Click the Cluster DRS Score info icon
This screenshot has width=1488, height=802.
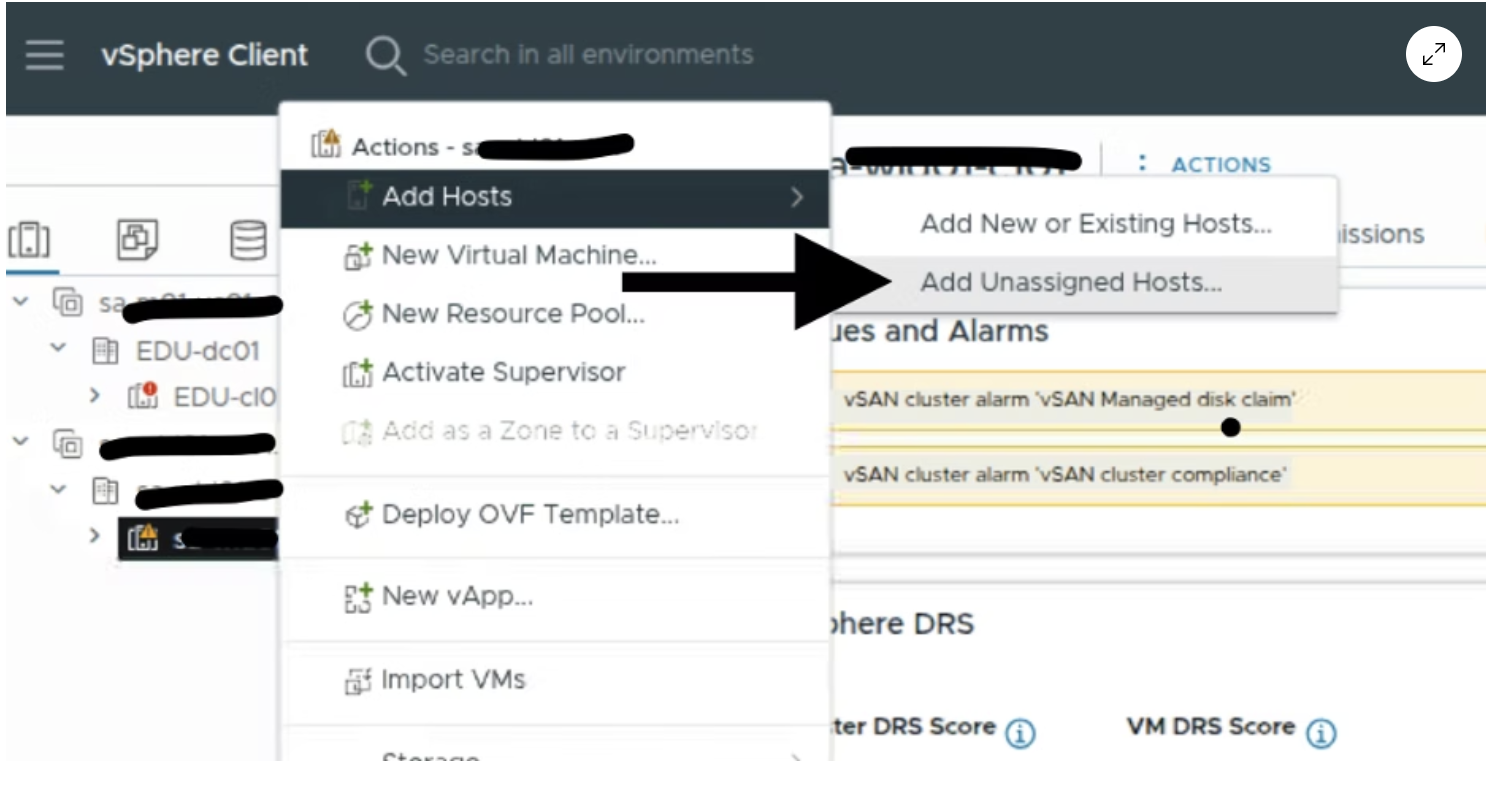pyautogui.click(x=1019, y=733)
